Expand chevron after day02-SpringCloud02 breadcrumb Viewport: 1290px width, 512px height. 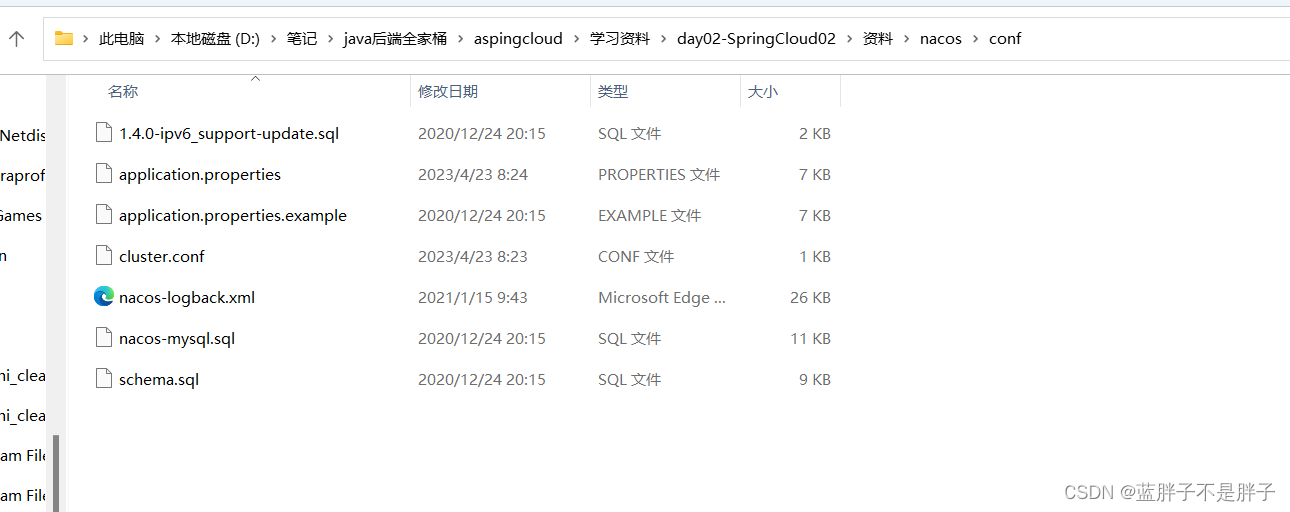(850, 39)
